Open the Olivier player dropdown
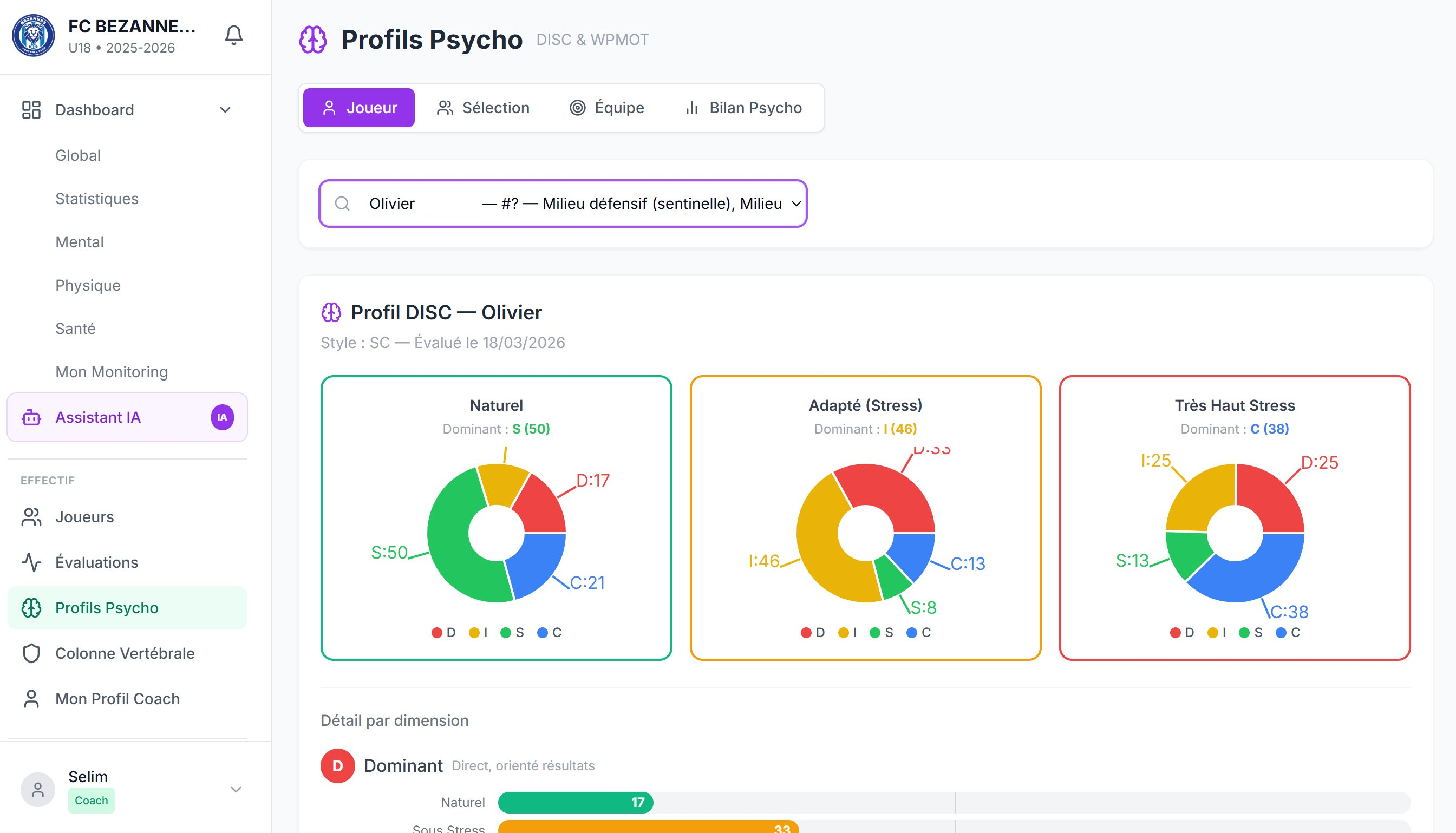The width and height of the screenshot is (1456, 833). point(563,204)
